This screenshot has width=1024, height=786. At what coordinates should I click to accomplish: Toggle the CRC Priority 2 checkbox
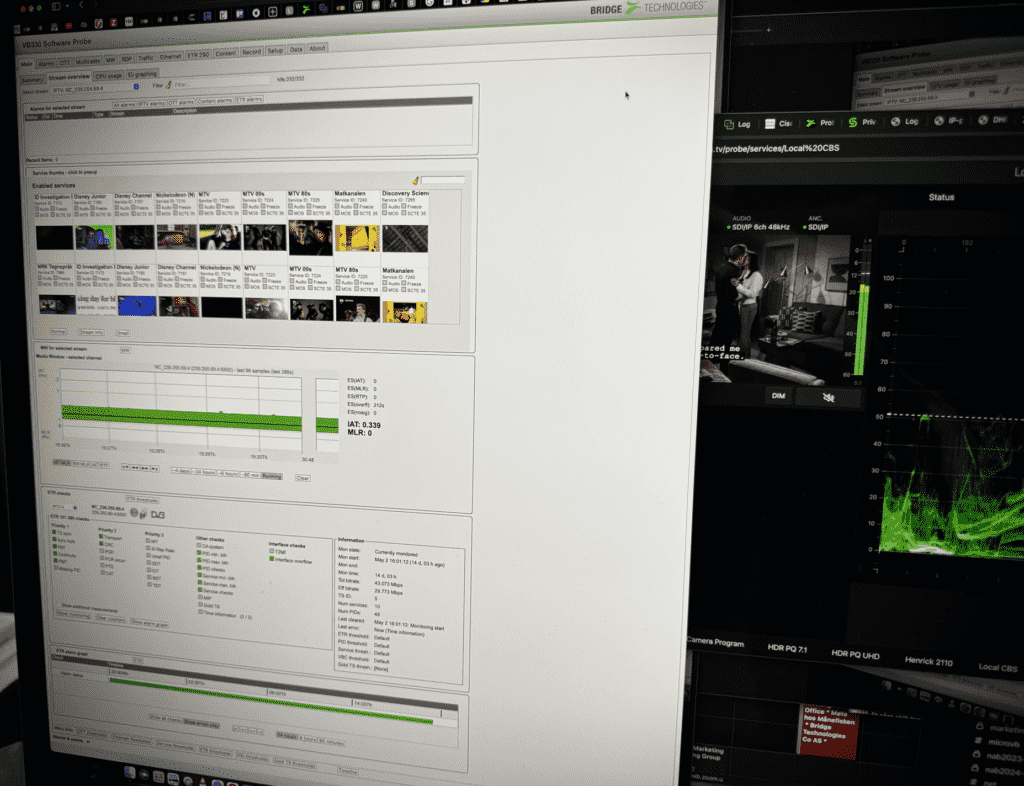pyautogui.click(x=102, y=544)
